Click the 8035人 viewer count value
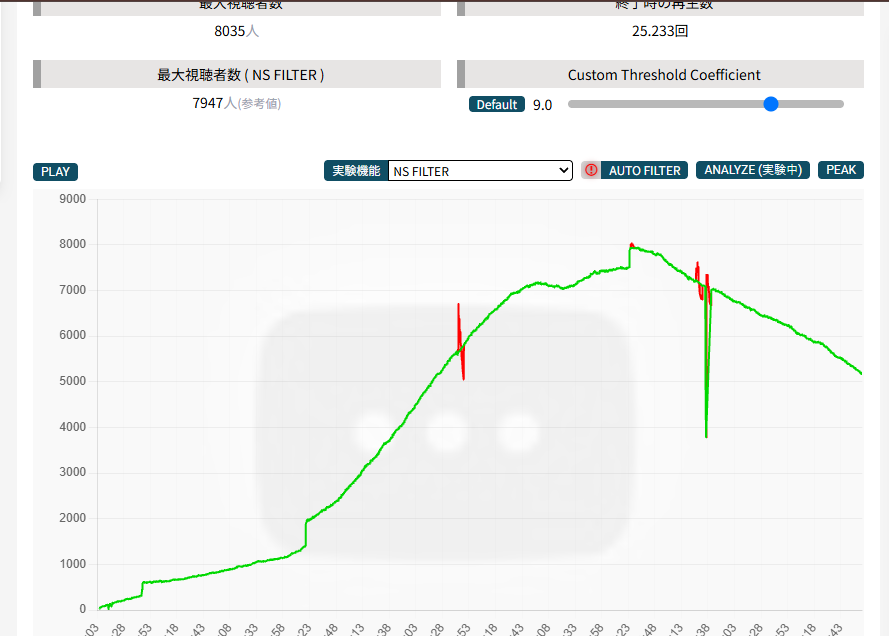889x636 pixels. click(x=236, y=31)
